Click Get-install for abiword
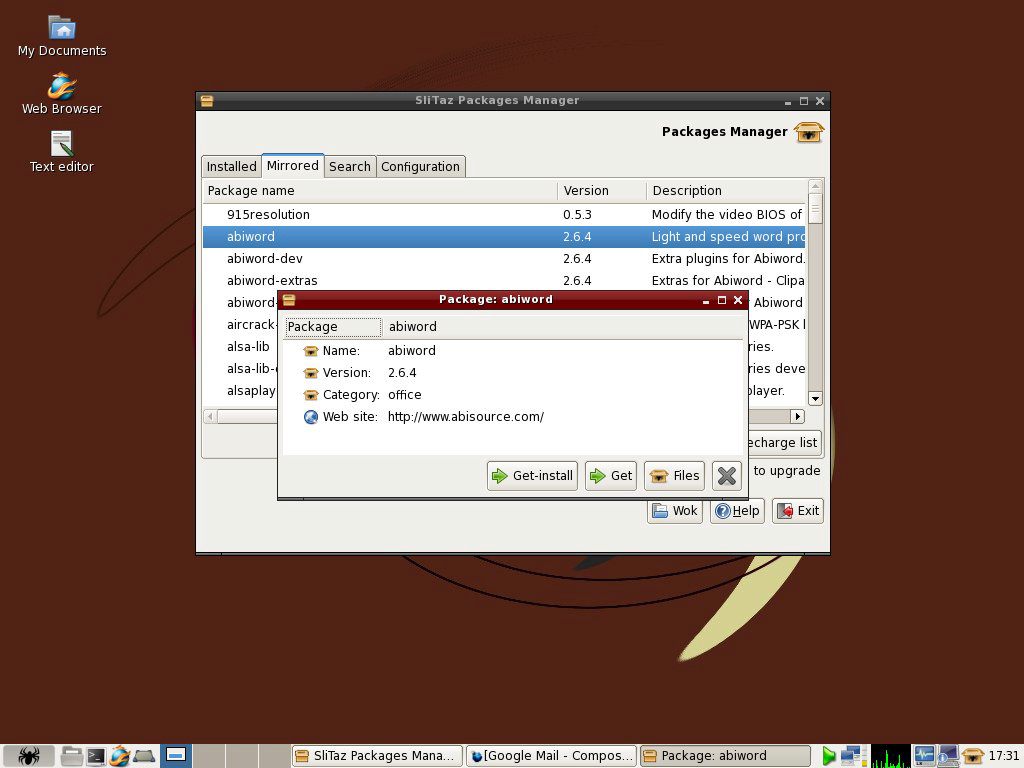1024x768 pixels. click(x=532, y=475)
